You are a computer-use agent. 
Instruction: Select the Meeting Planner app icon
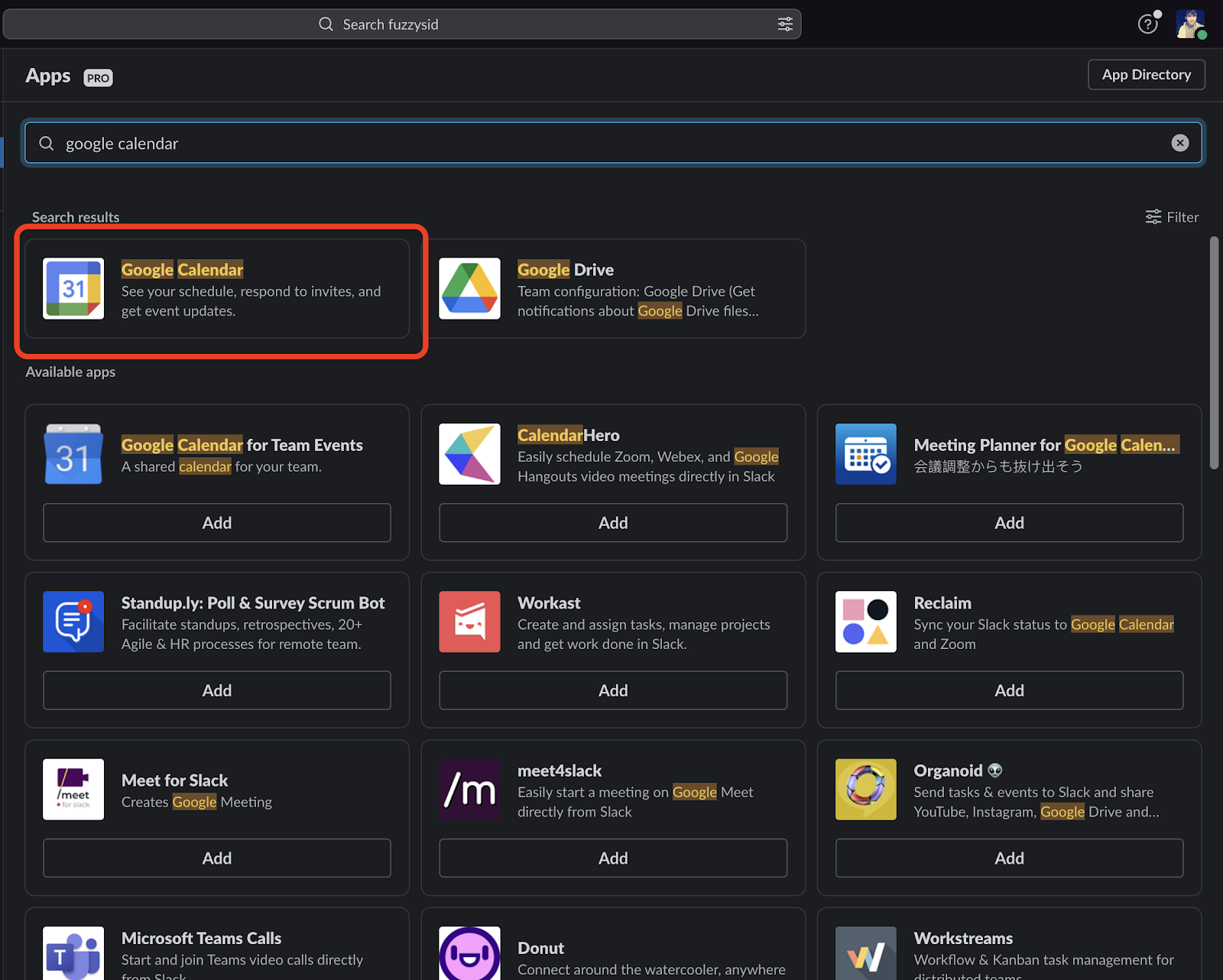(866, 454)
